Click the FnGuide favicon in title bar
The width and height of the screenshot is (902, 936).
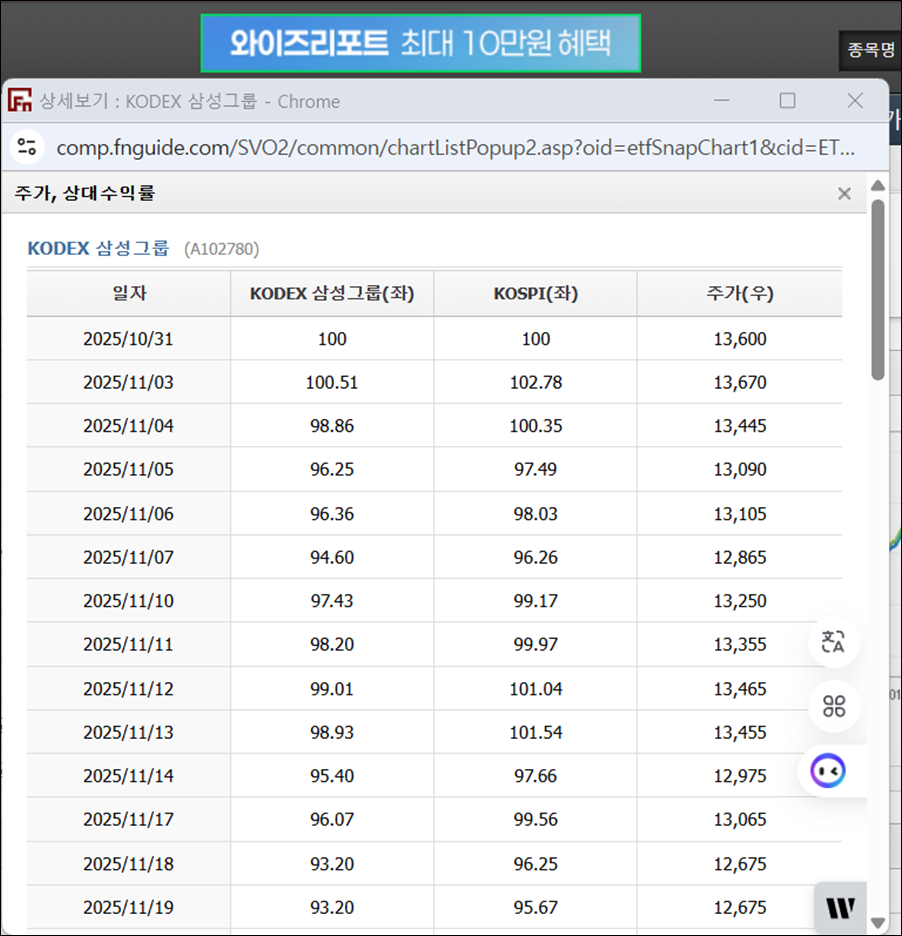20,100
